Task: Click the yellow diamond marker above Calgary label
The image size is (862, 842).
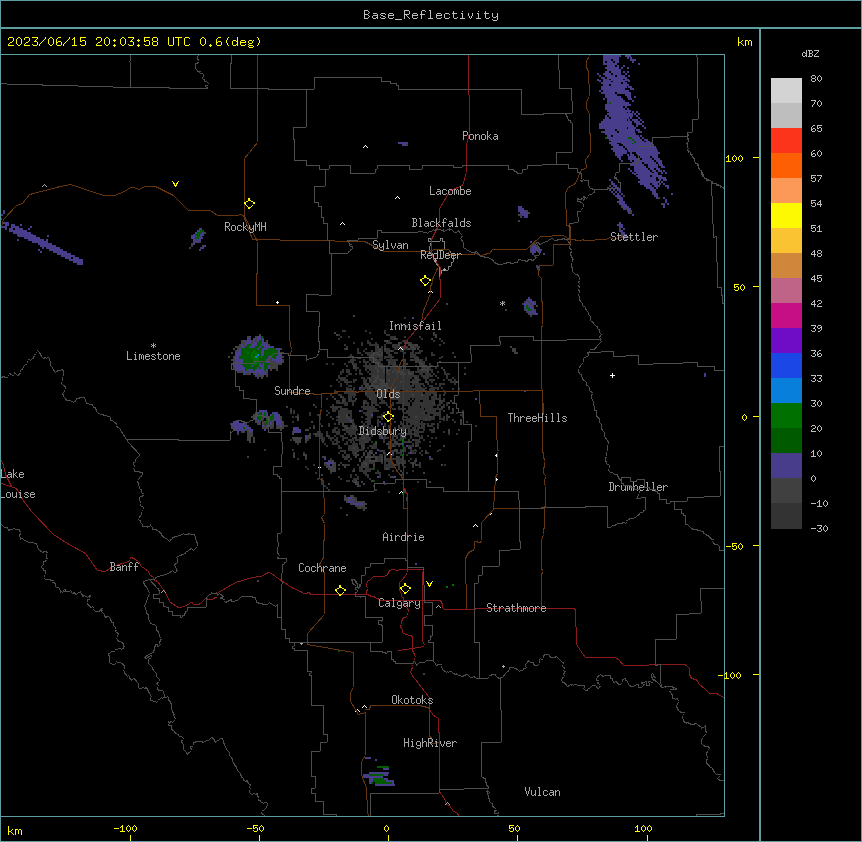Action: (405, 589)
